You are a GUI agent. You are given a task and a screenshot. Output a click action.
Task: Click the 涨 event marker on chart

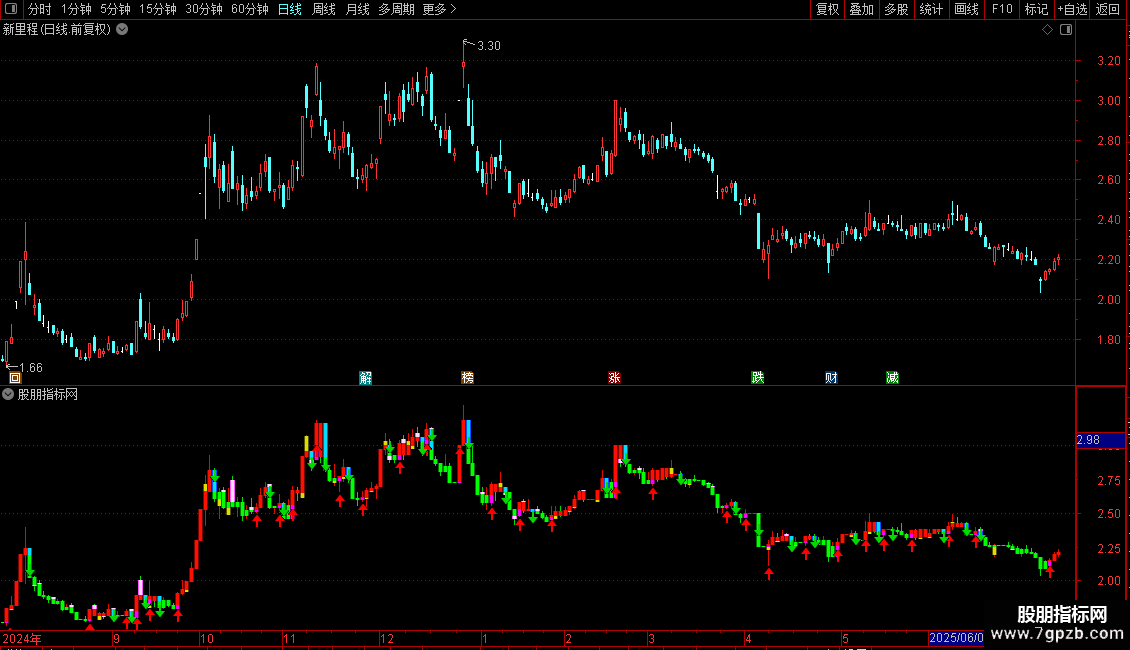tap(614, 378)
